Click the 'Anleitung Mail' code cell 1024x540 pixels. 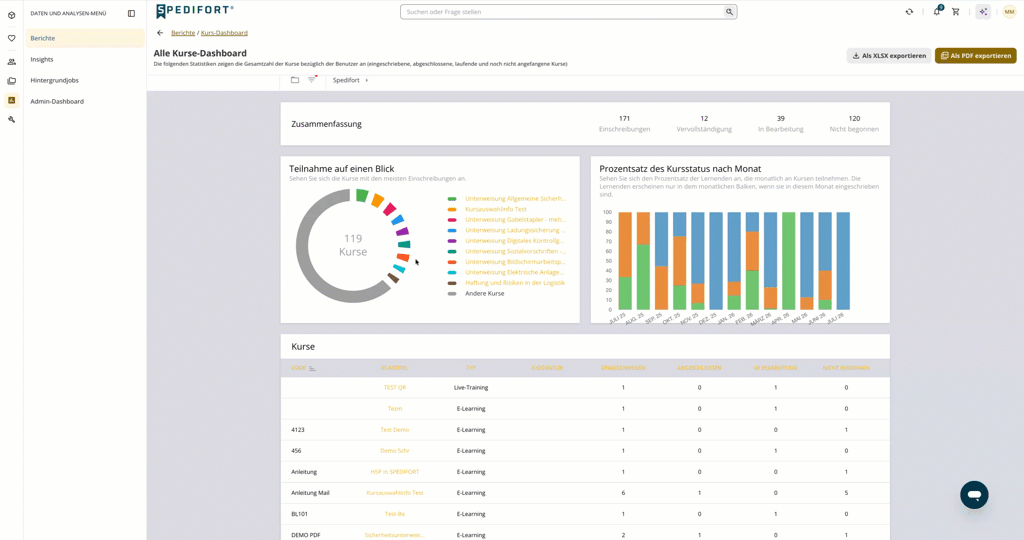(x=310, y=493)
